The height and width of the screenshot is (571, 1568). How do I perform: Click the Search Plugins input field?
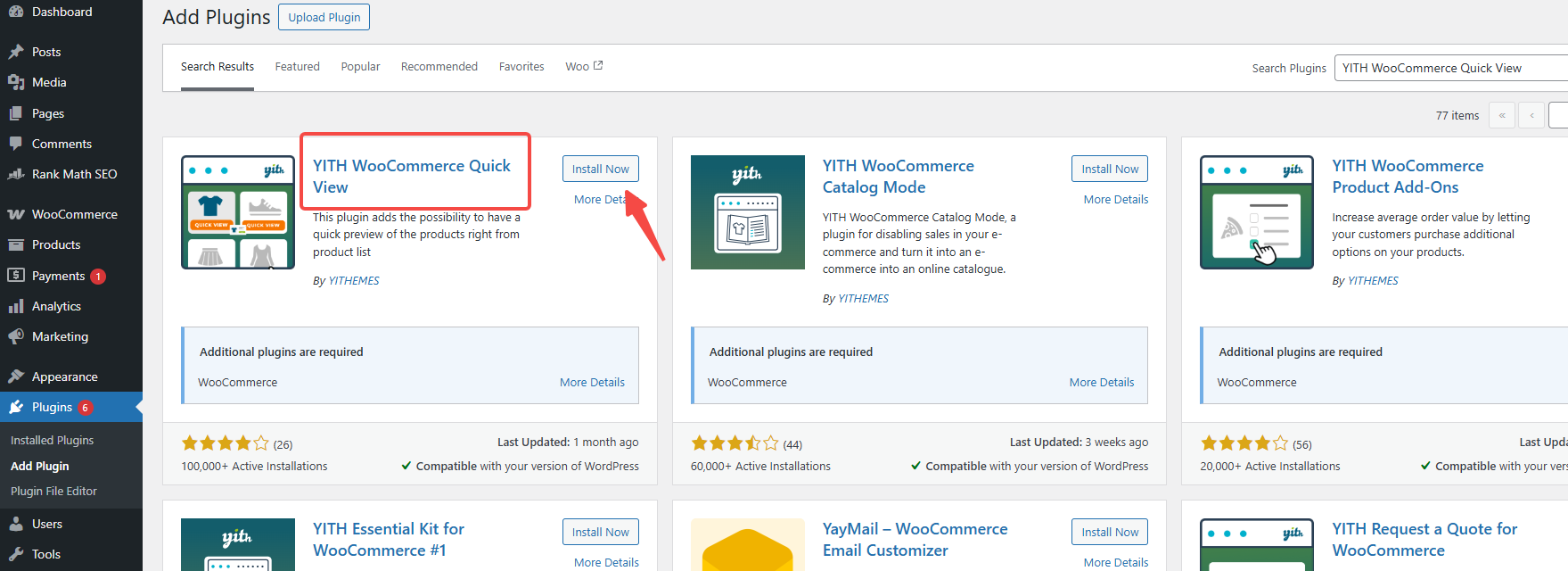click(x=1450, y=68)
